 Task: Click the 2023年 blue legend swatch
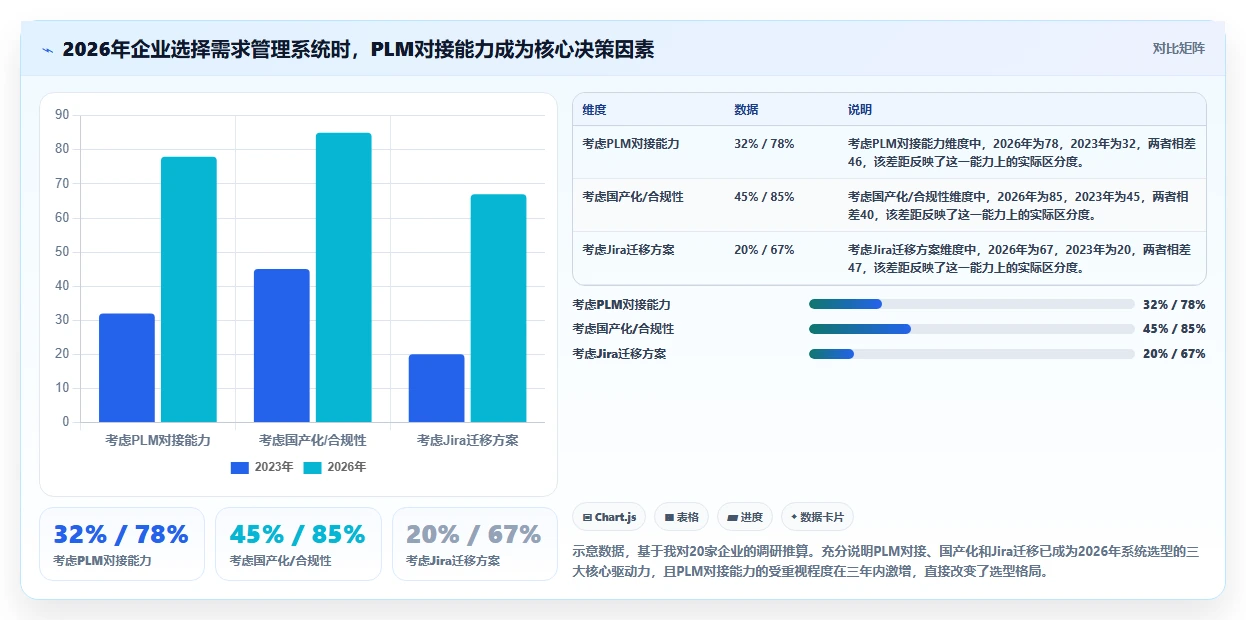pos(240,467)
